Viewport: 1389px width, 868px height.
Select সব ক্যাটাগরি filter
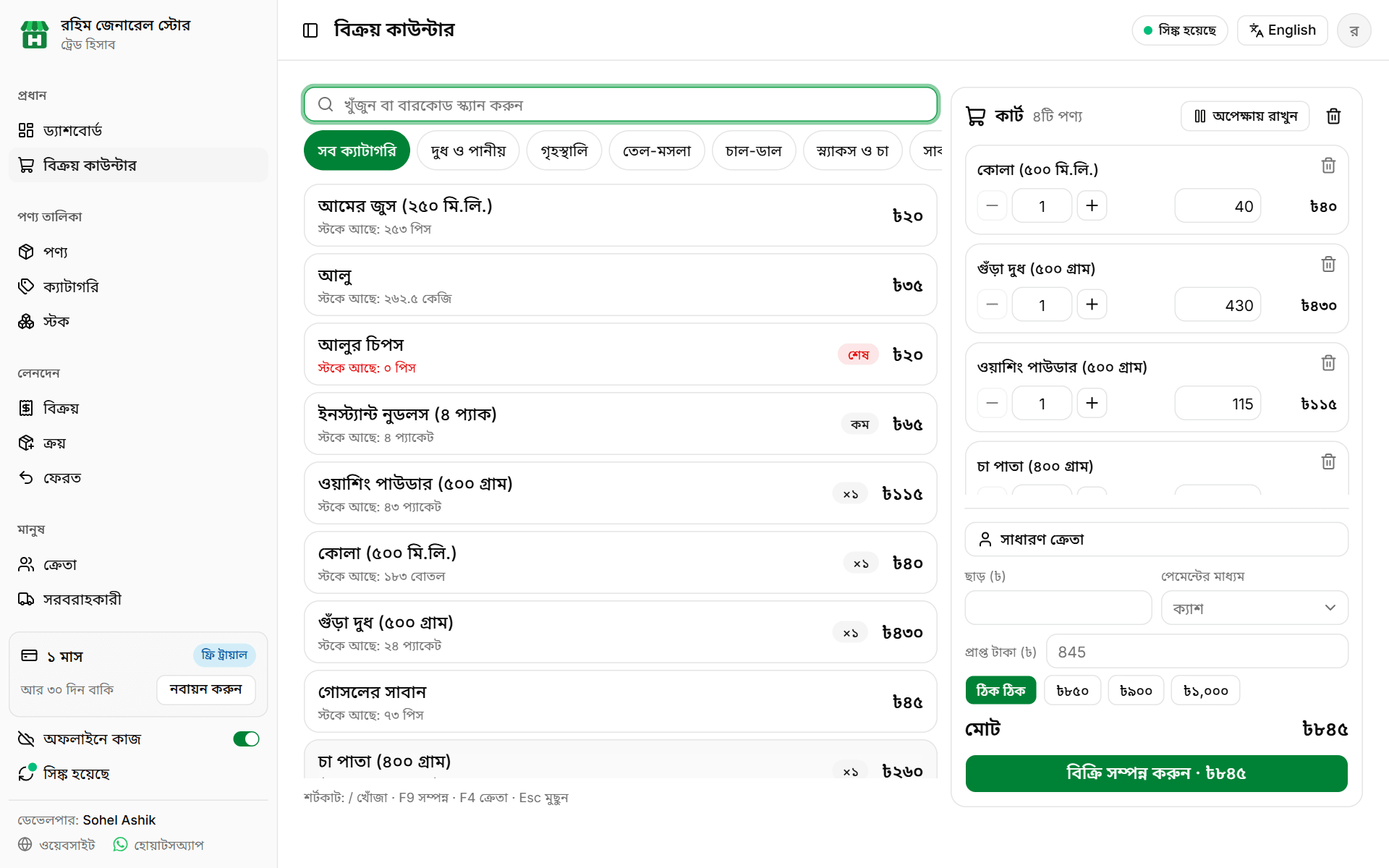click(357, 150)
